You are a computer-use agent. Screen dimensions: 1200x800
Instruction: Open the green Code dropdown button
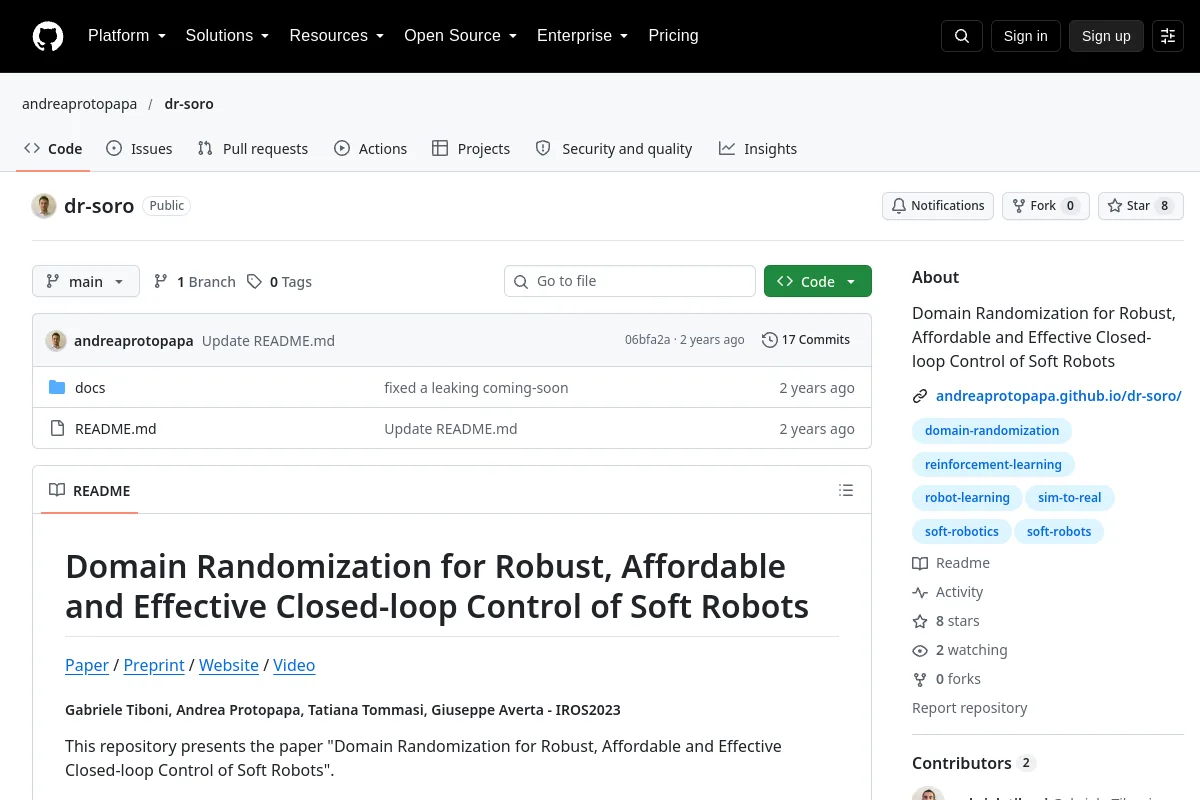pos(818,282)
